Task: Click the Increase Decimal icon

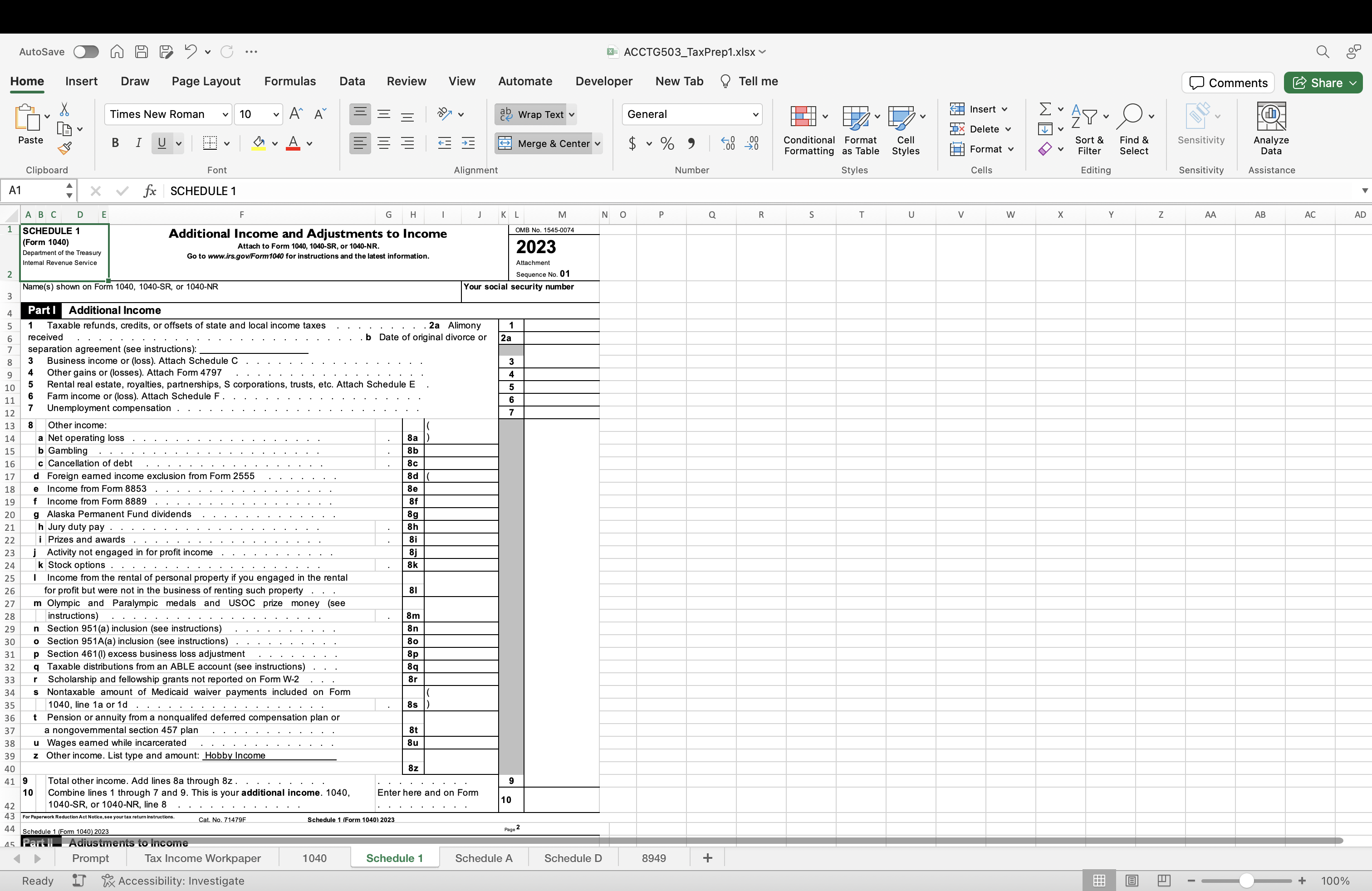Action: (x=728, y=143)
